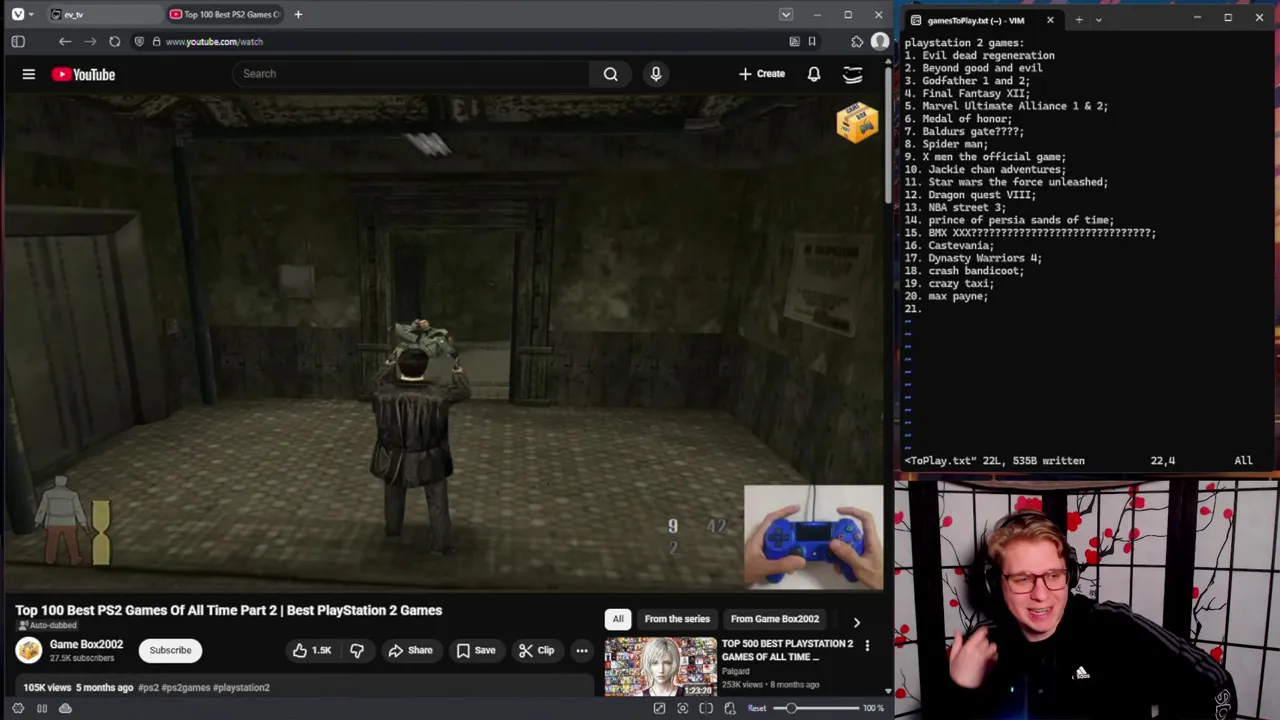Viewport: 1280px width, 720px height.
Task: Dislike this video
Action: [x=357, y=650]
